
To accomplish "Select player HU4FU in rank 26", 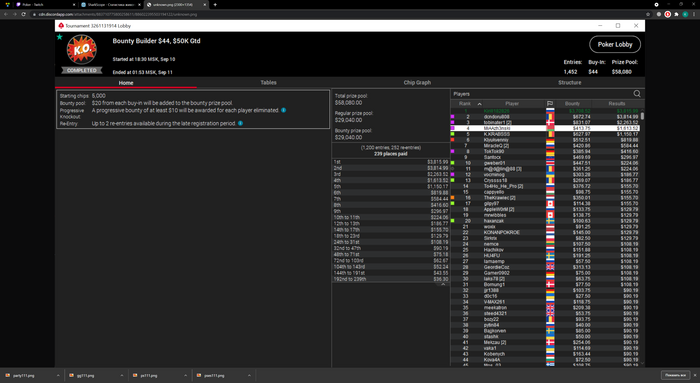I will pyautogui.click(x=545, y=256).
